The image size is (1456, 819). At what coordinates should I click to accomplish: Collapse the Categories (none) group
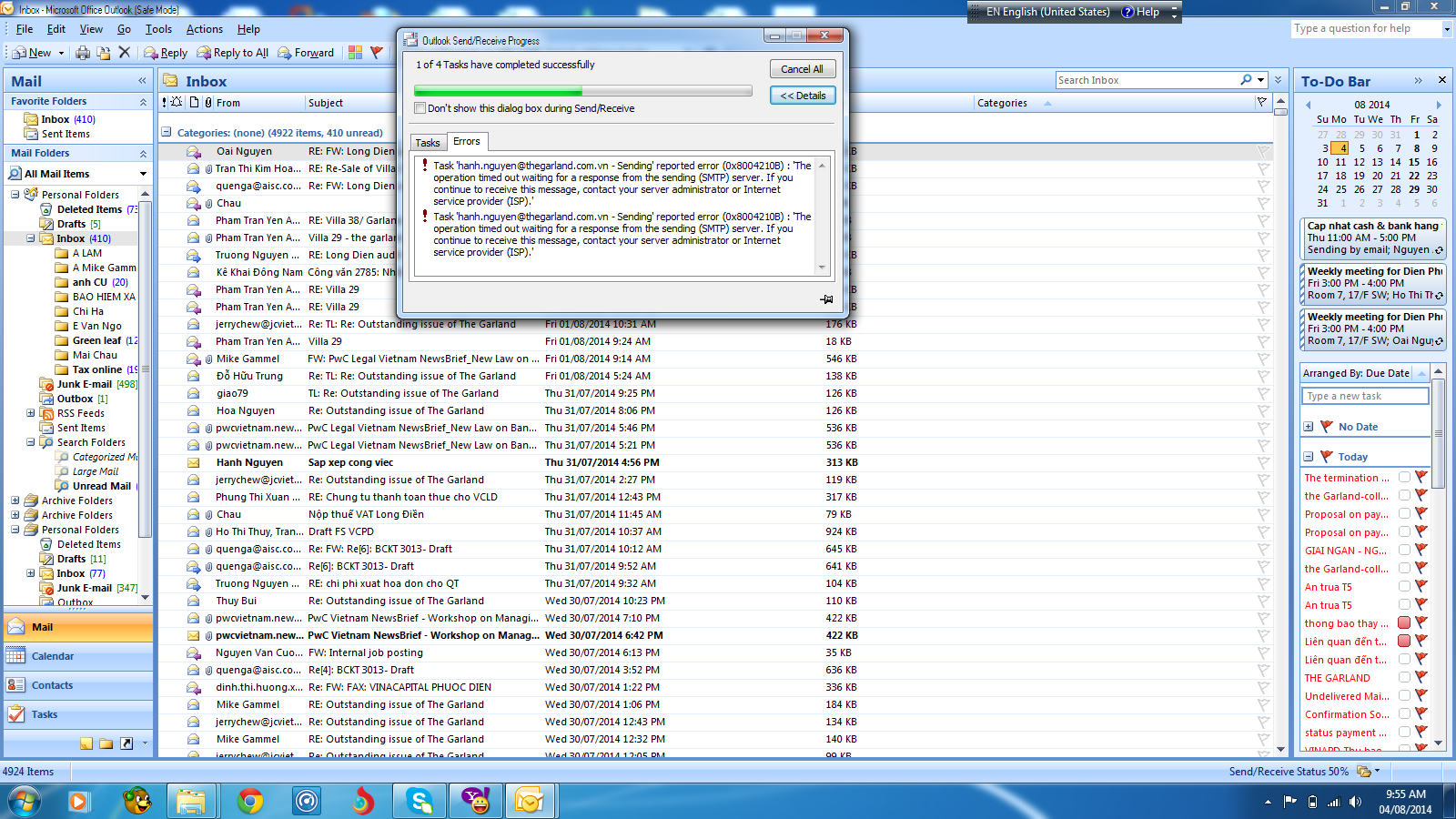click(x=167, y=132)
